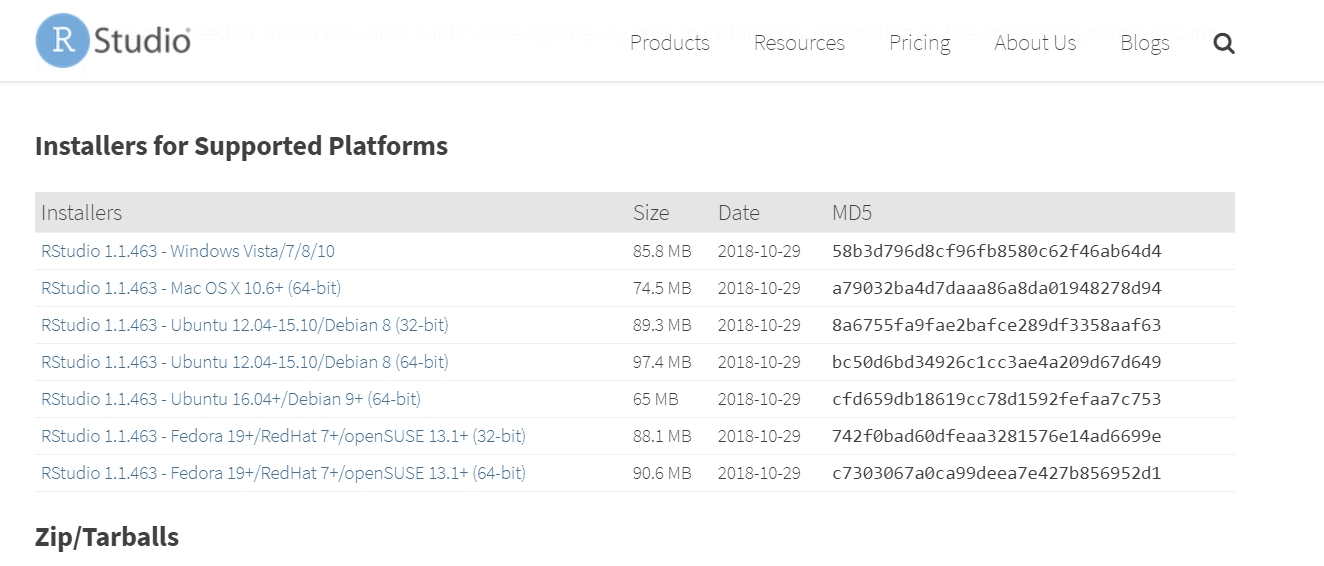This screenshot has height=566, width=1324.
Task: Select MD5 hash 58b3d796d8cf96fb8580c62f46ab64d4
Action: click(x=996, y=251)
